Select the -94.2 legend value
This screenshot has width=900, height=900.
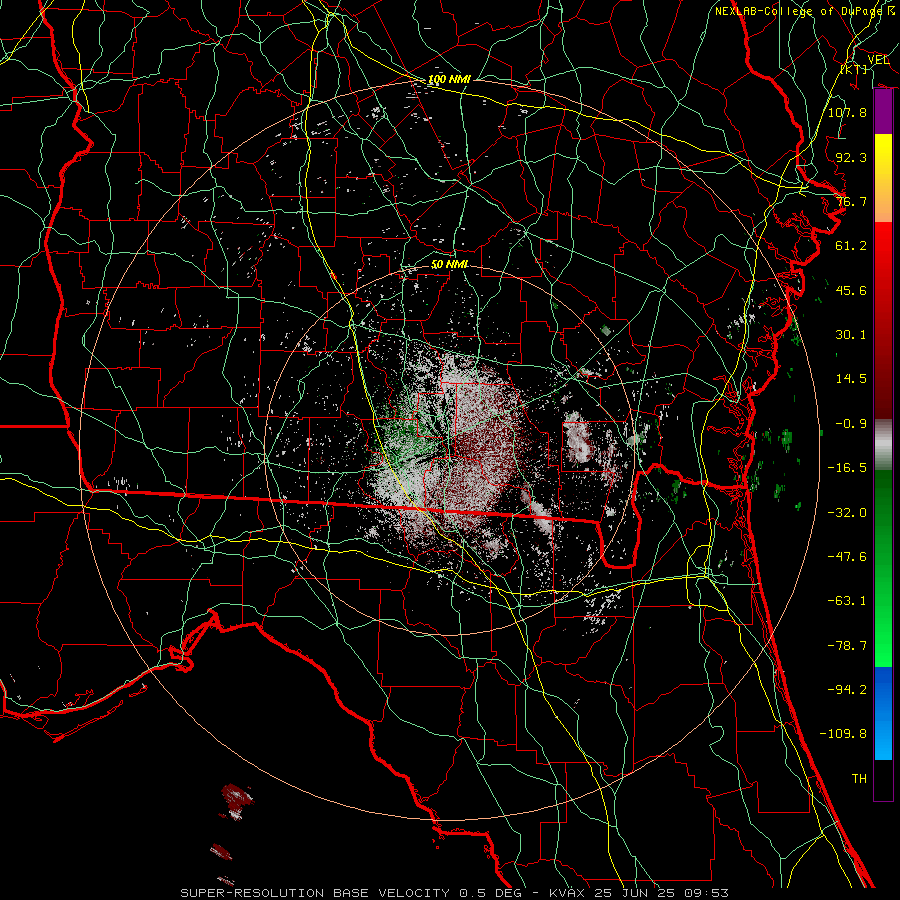pyautogui.click(x=847, y=690)
